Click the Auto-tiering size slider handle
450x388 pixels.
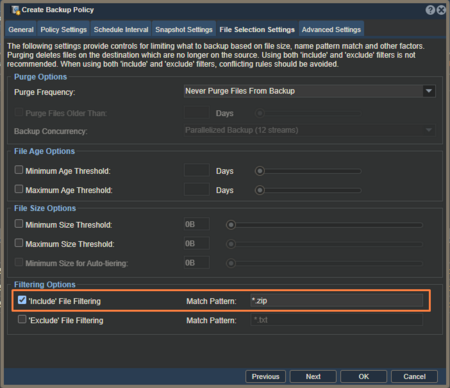coord(231,264)
